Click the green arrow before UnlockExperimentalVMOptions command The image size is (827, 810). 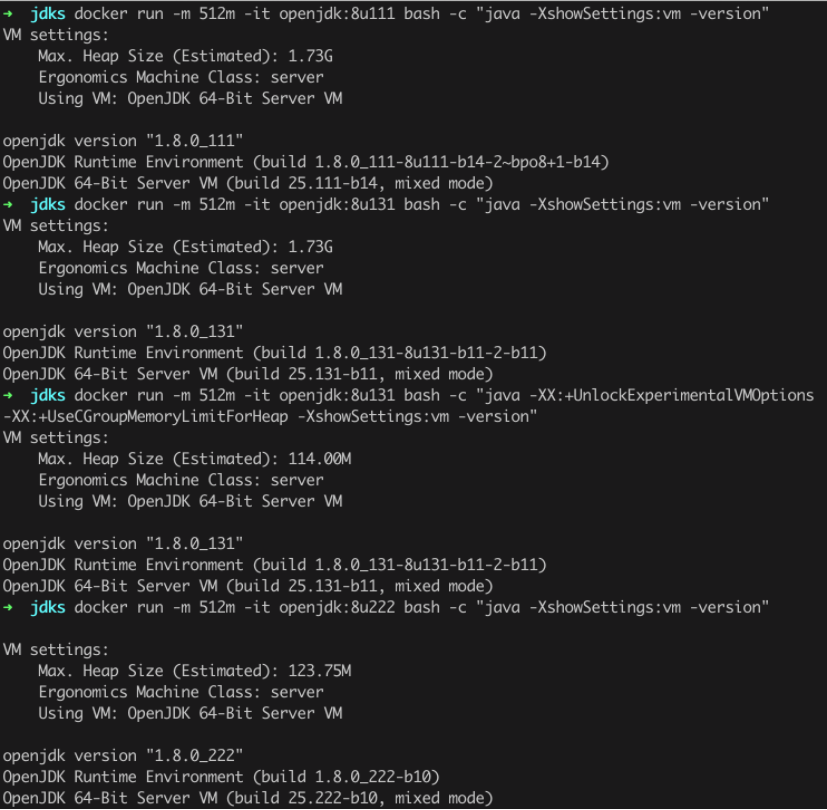pos(8,396)
